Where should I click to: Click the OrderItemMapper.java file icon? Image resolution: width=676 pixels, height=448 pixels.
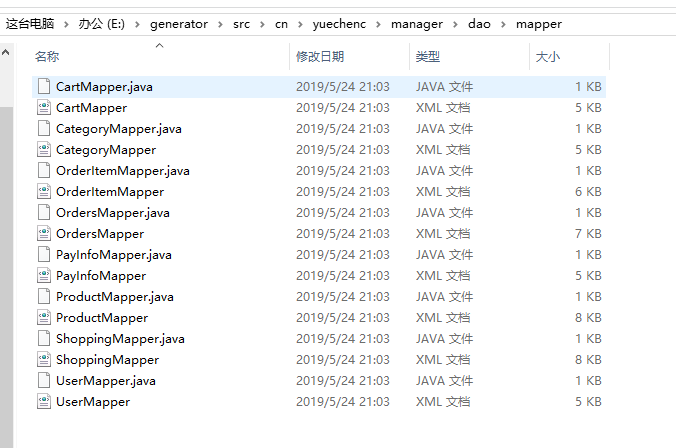coord(44,170)
